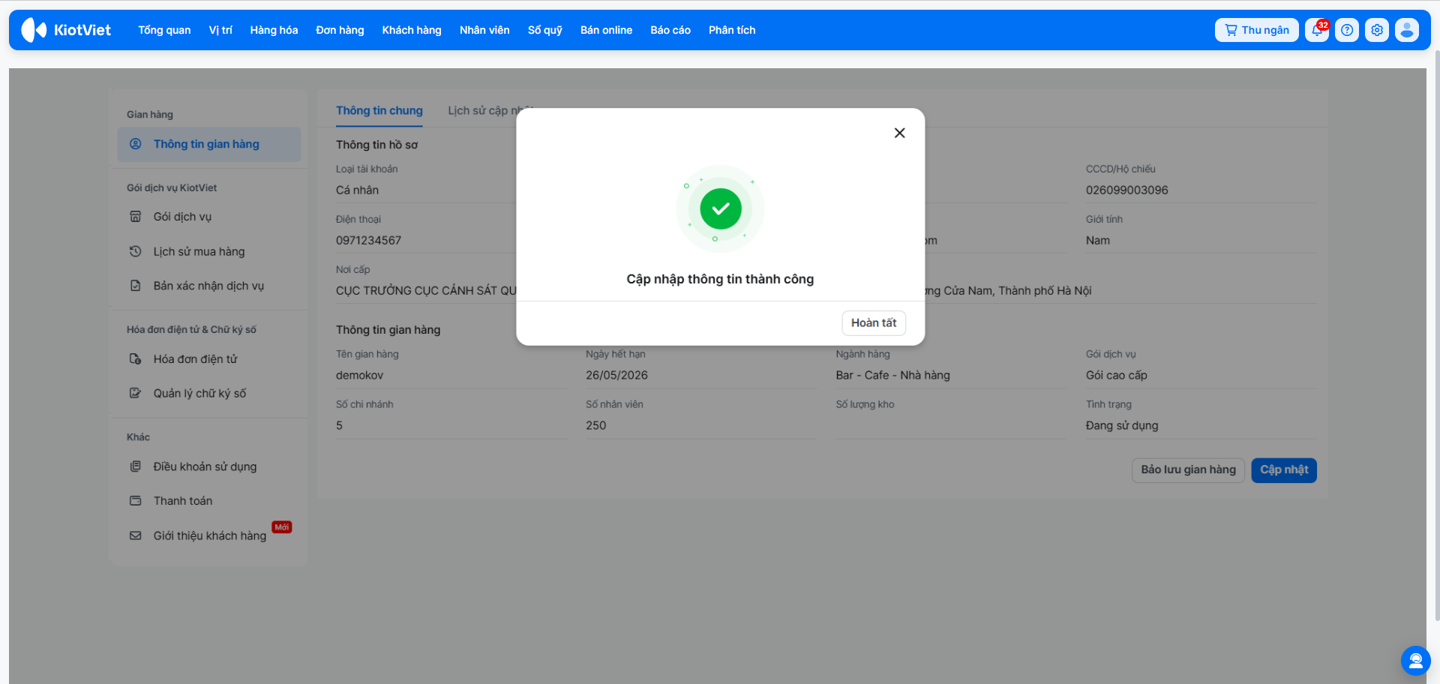This screenshot has width=1440, height=684.
Task: Select Hóa đơn điện tử sidebar item
Action: [195, 359]
